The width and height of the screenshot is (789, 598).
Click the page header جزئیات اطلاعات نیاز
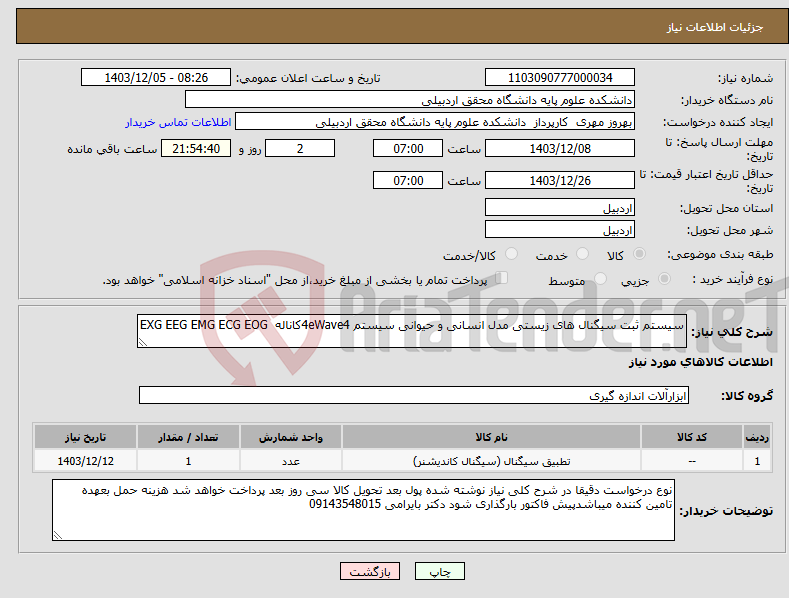pyautogui.click(x=715, y=27)
